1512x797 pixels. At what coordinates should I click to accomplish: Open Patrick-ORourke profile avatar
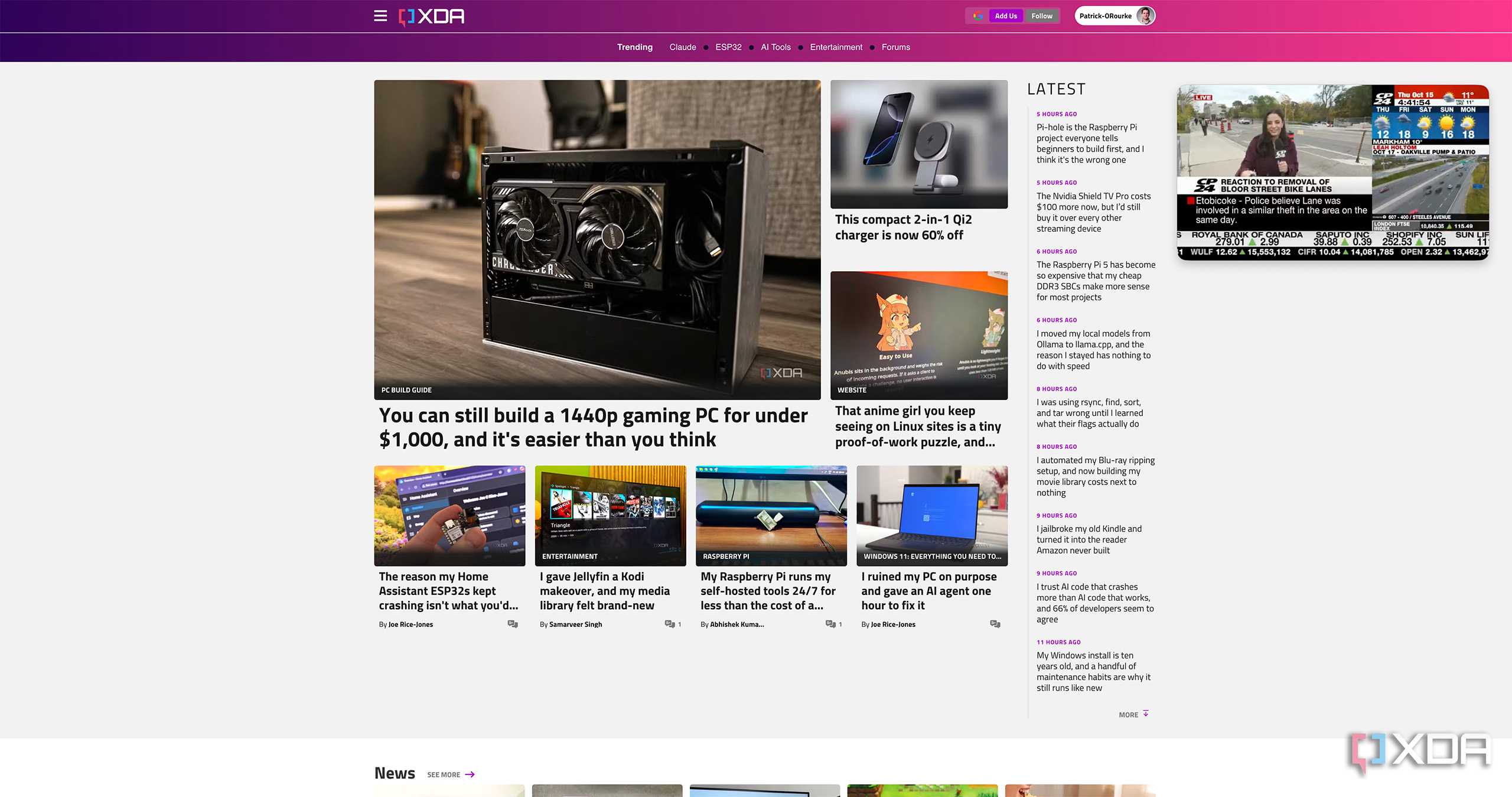pos(1145,16)
